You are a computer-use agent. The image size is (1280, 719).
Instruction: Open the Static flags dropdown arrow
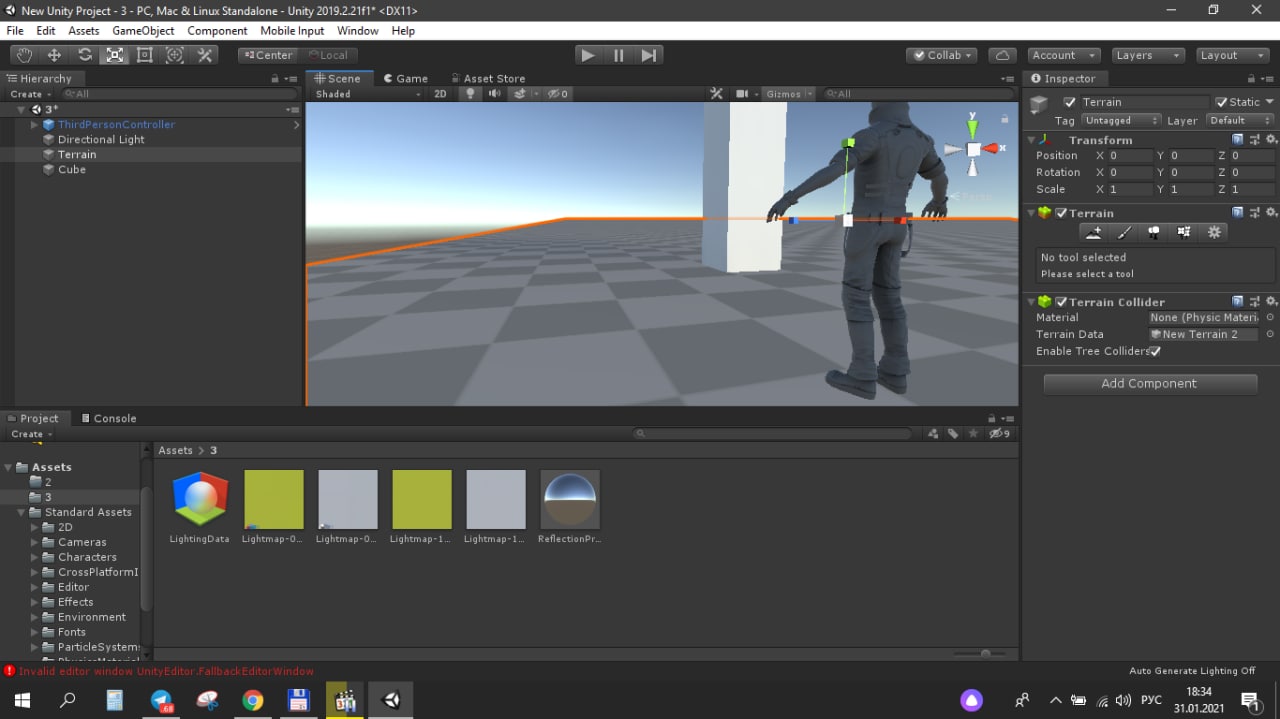(1270, 102)
